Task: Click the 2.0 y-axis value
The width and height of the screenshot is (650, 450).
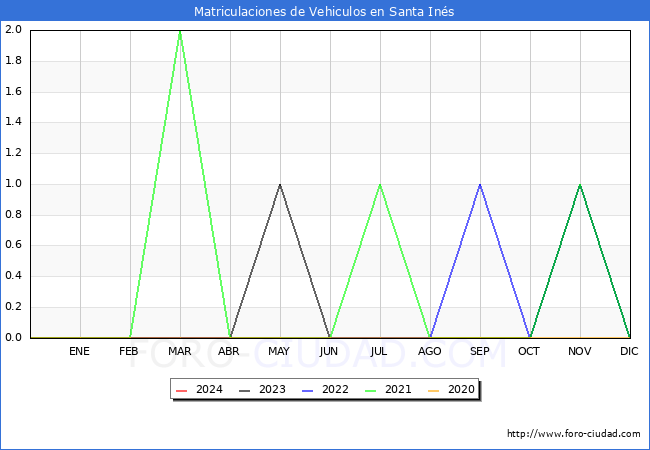Action: point(13,30)
